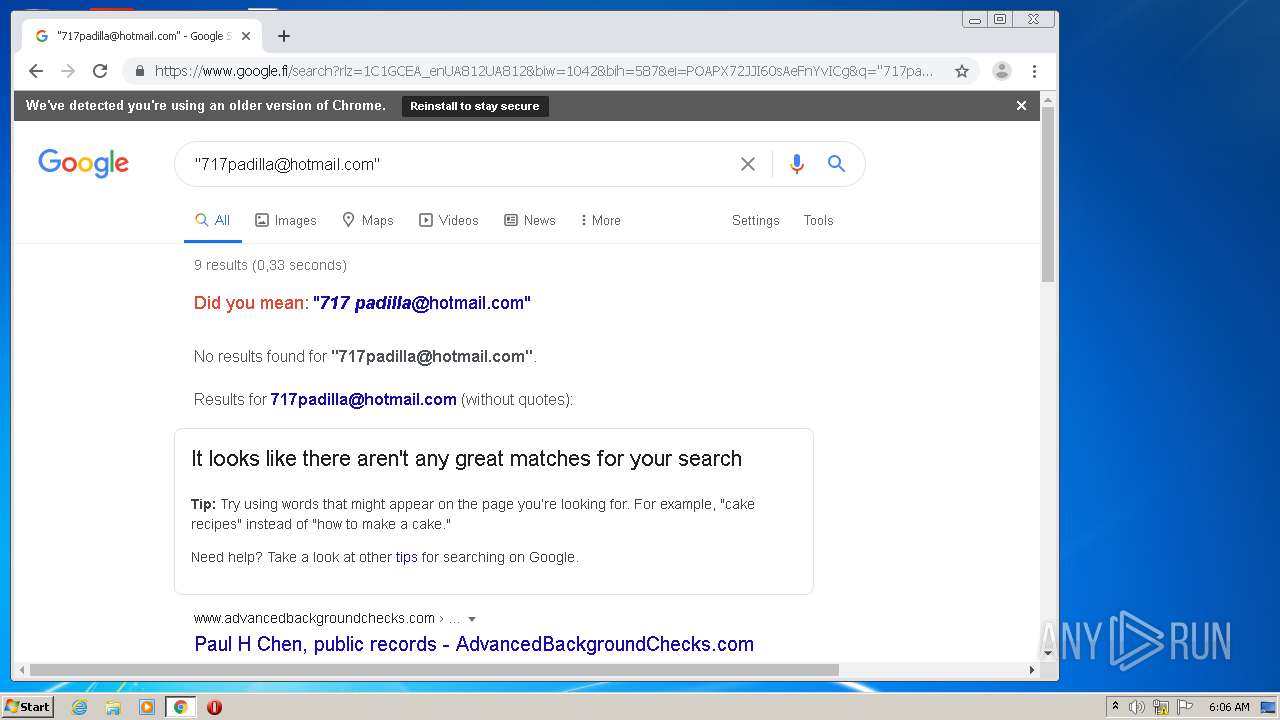The height and width of the screenshot is (720, 1280).
Task: Click the horizontal scrollbar right arrow
Action: coord(1032,670)
